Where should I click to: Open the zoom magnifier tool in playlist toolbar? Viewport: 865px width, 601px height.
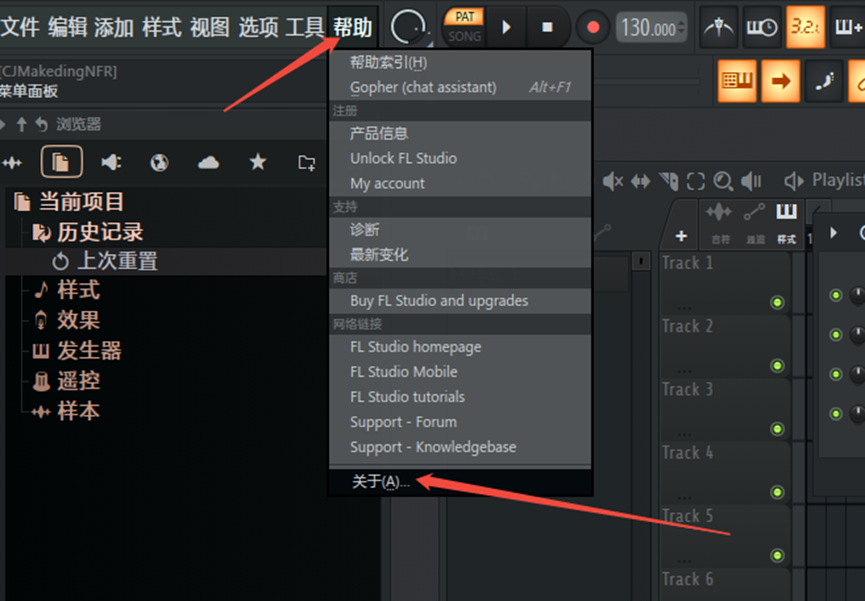[722, 181]
